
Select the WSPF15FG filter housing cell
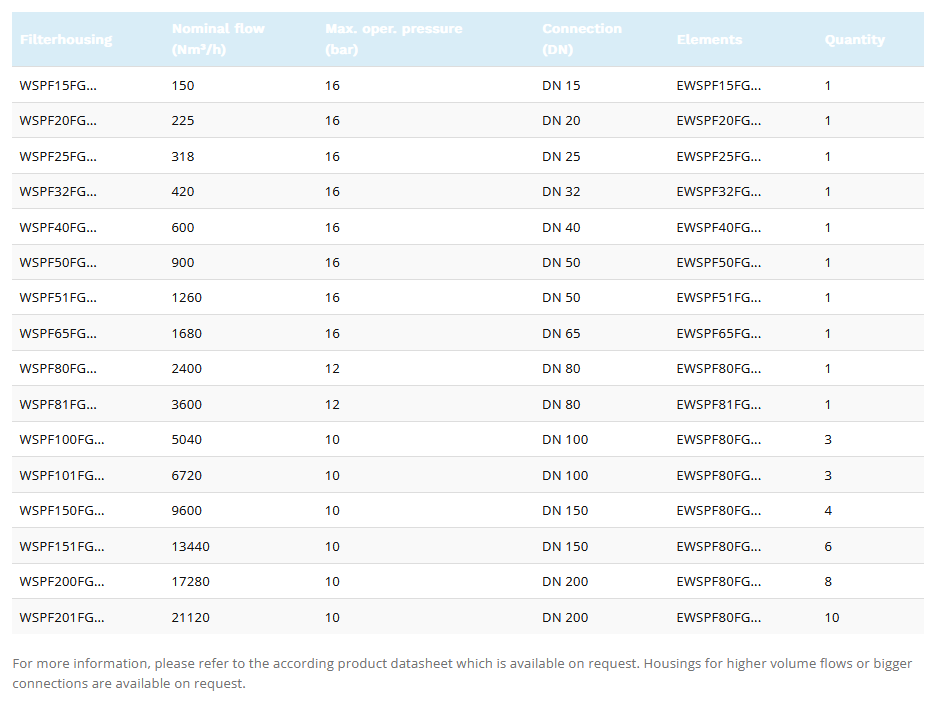[58, 86]
